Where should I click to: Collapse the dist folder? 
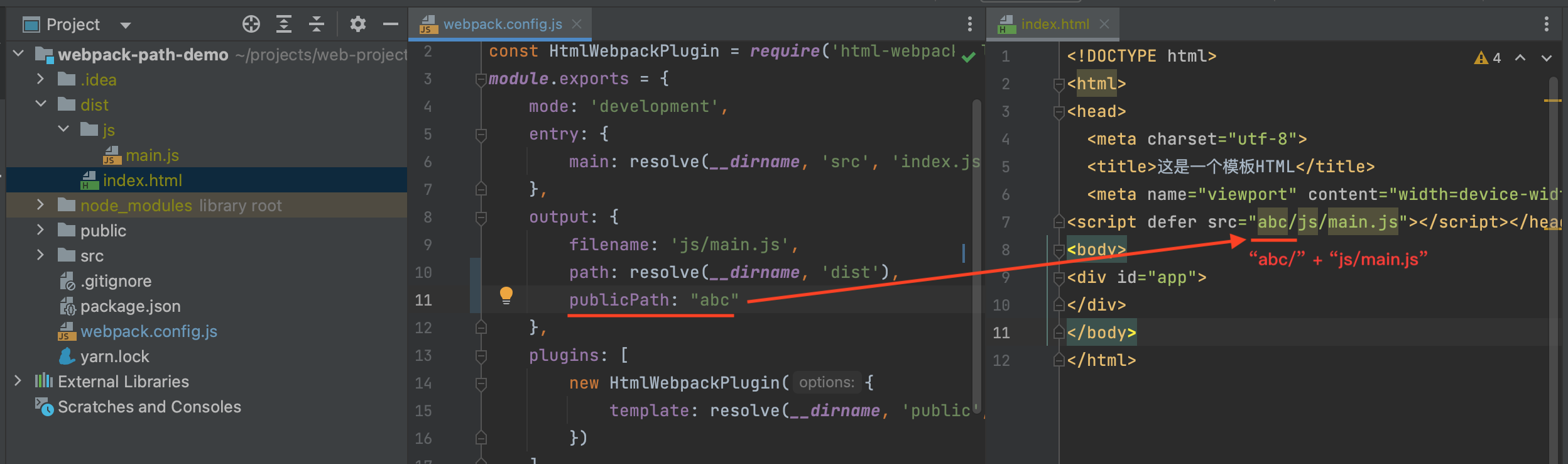click(41, 104)
